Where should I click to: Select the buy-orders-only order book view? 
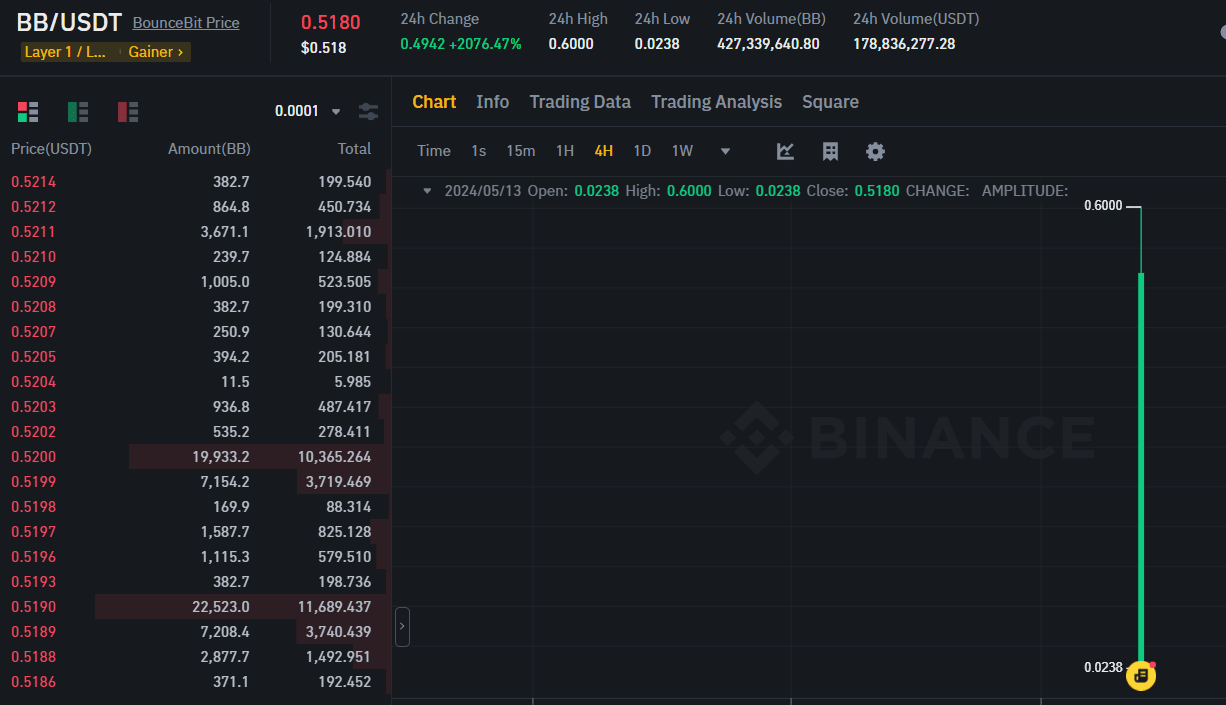coord(78,112)
